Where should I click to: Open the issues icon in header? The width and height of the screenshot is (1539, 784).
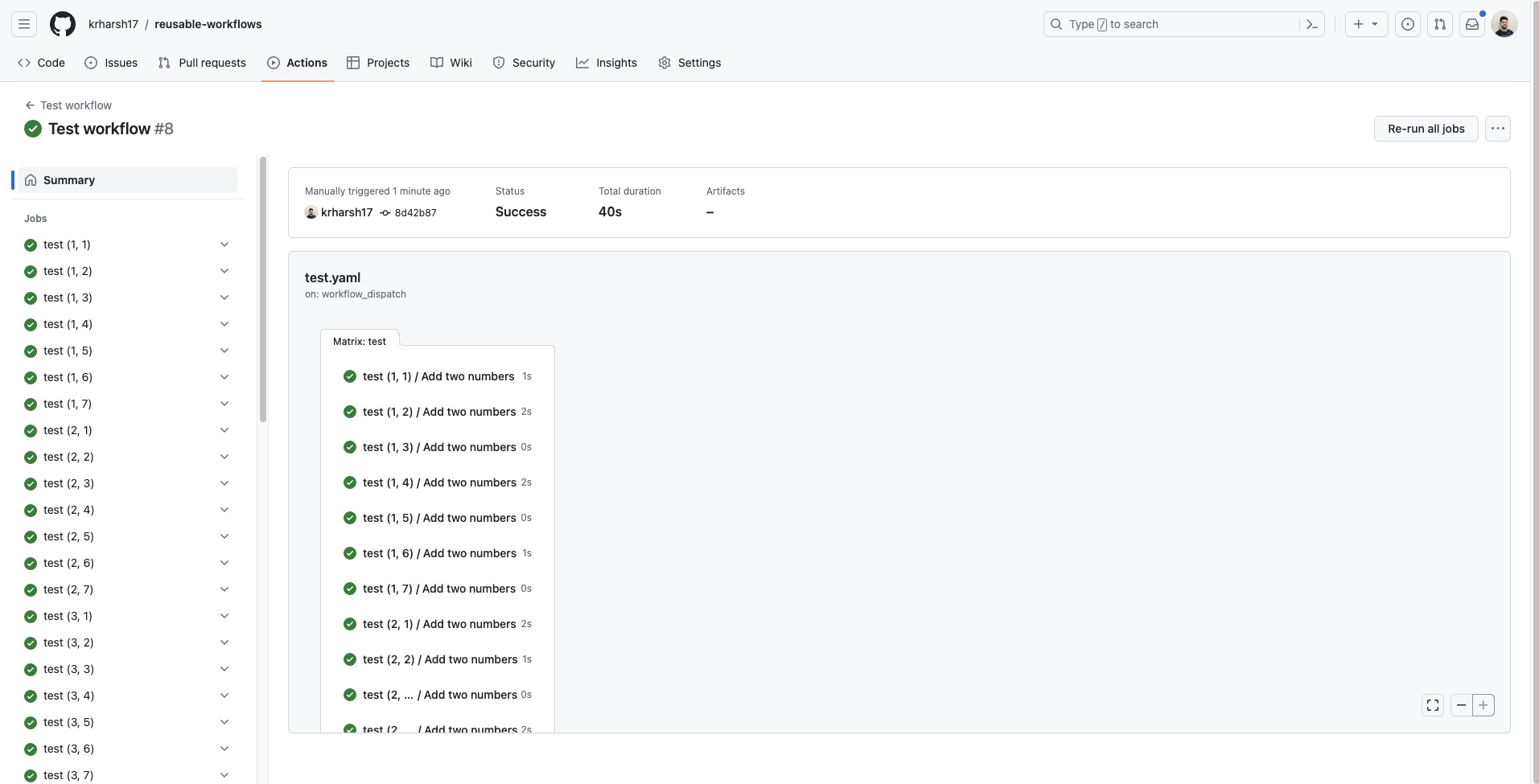pos(1407,24)
